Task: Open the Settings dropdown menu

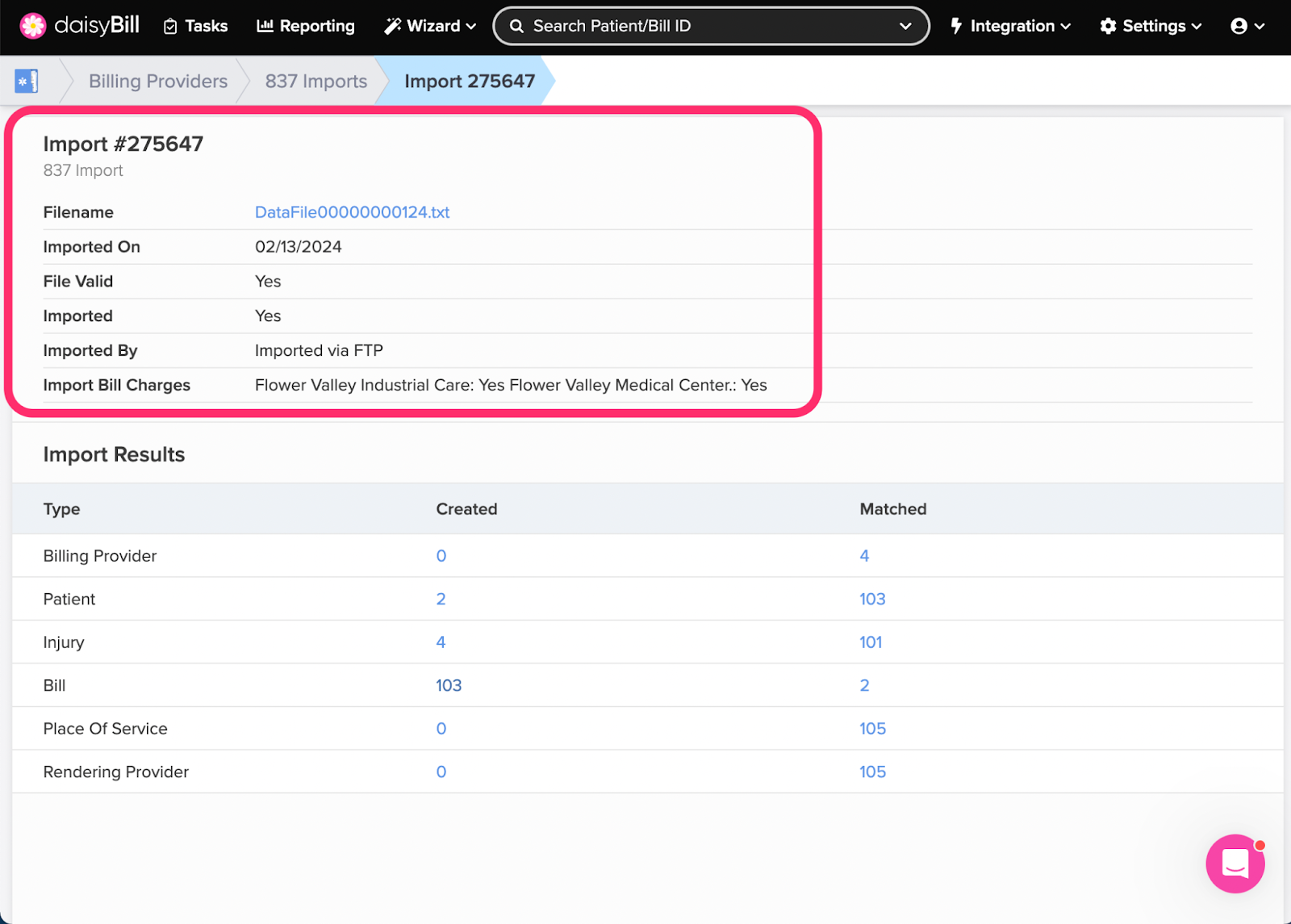Action: click(1151, 26)
